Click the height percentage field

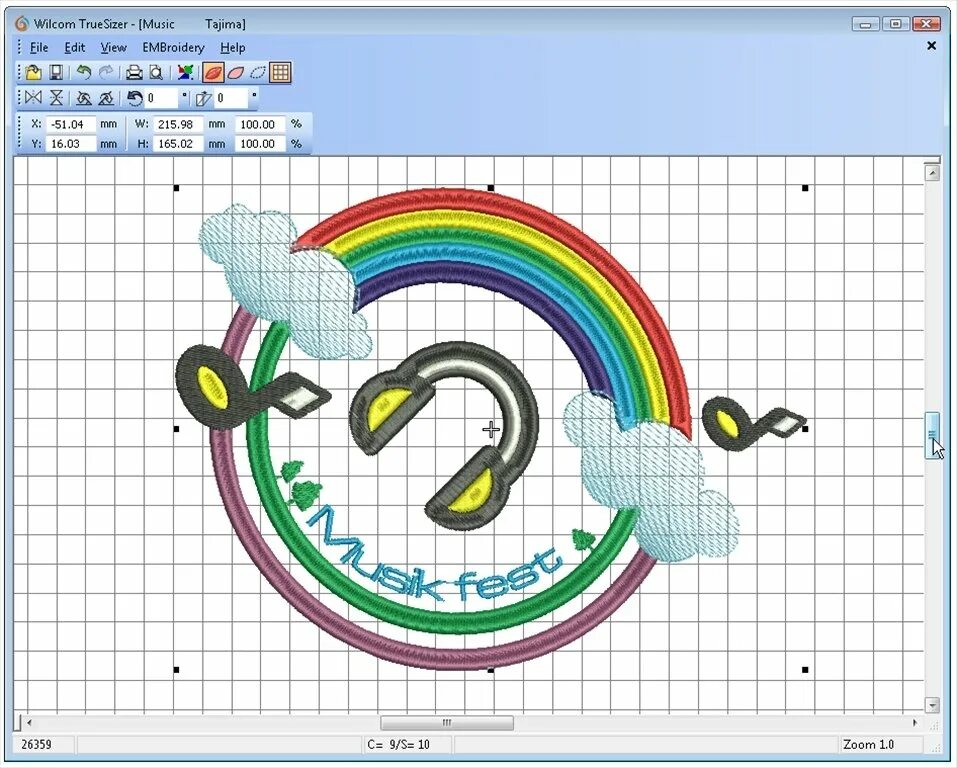260,143
